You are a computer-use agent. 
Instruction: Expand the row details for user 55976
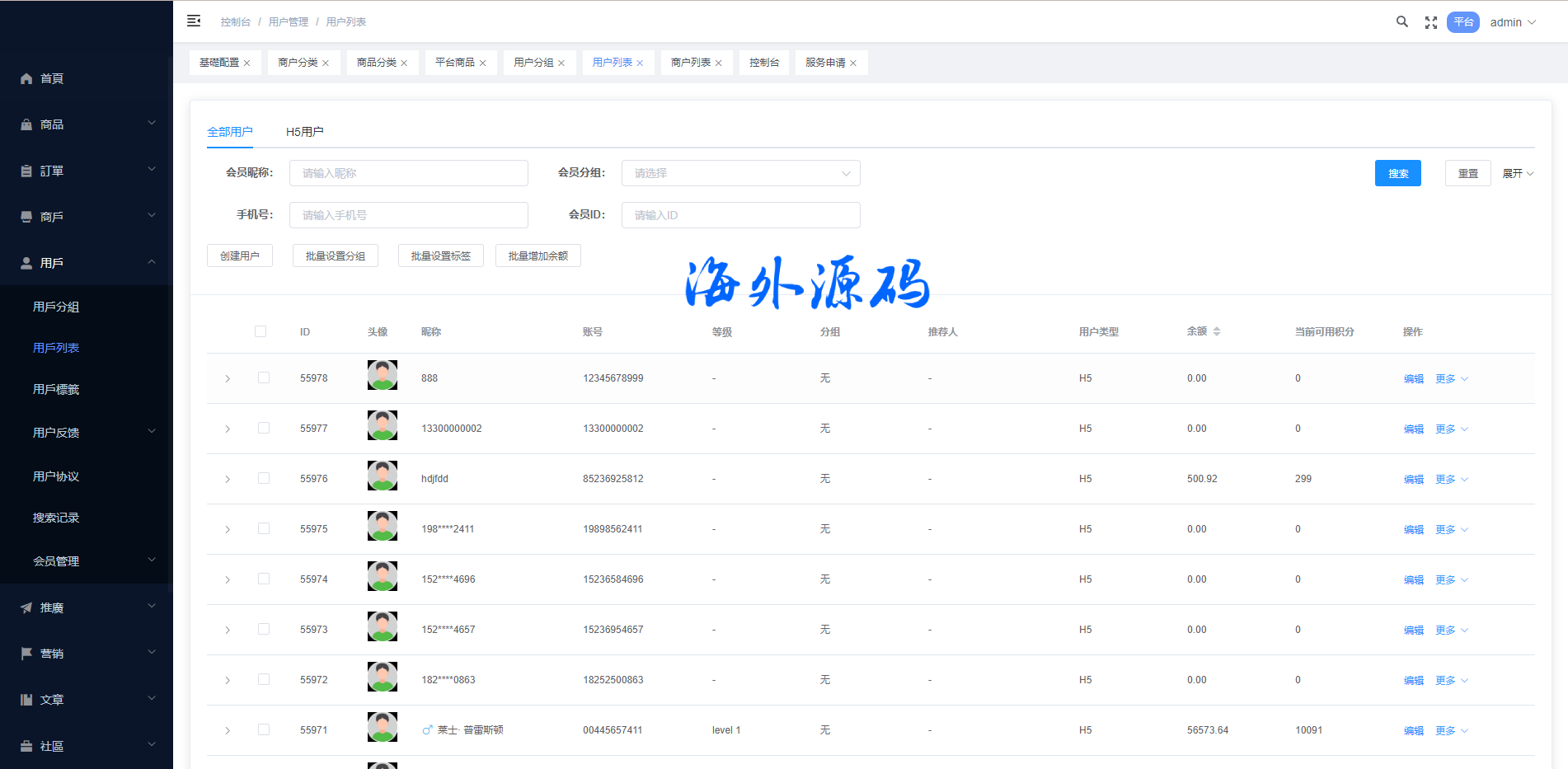click(228, 479)
